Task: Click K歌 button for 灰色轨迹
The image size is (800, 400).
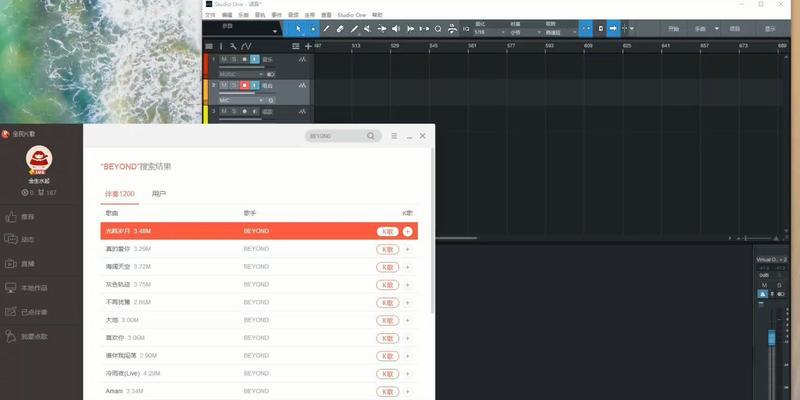Action: point(388,285)
